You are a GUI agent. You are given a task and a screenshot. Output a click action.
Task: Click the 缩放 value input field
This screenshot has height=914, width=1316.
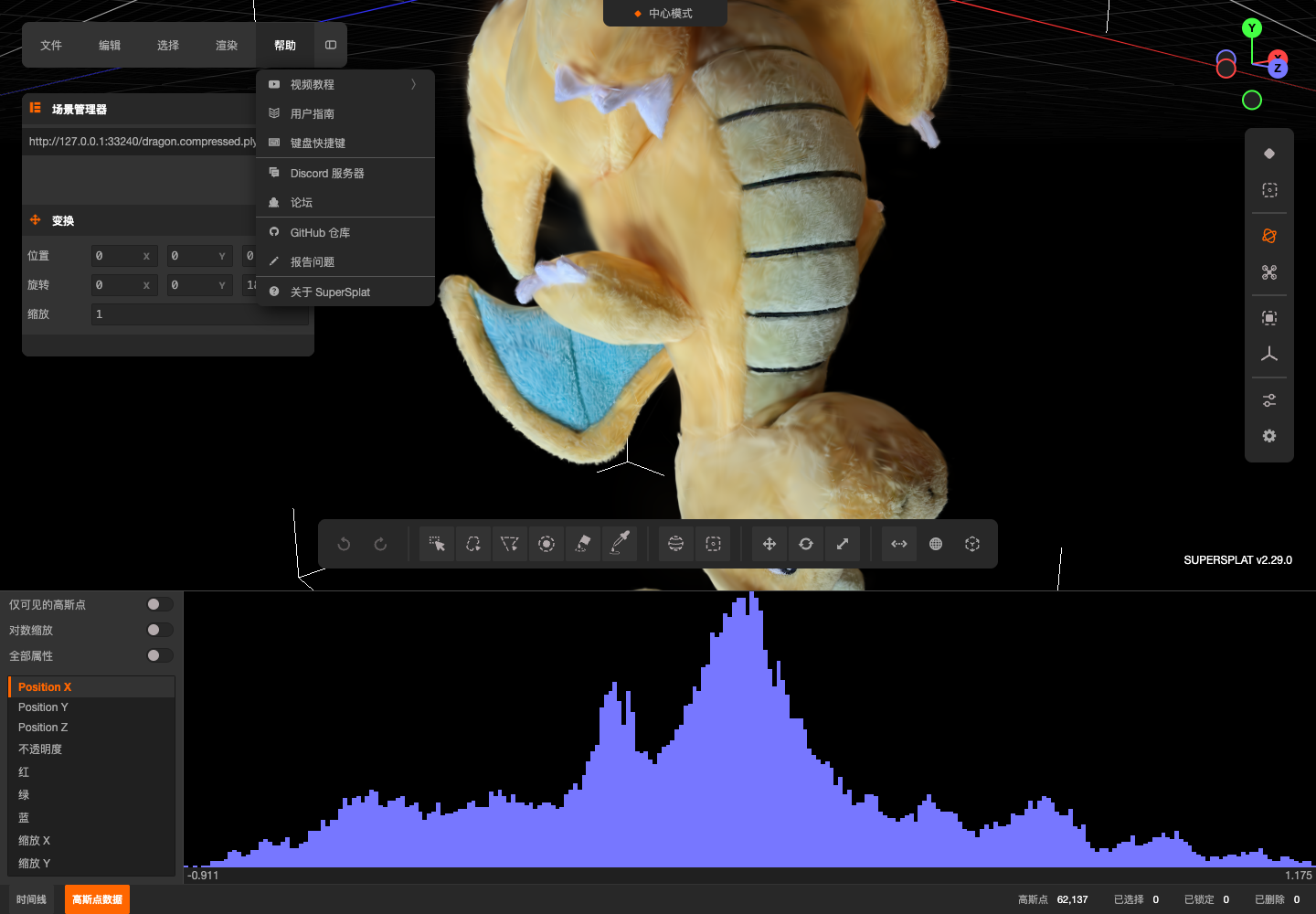pos(200,314)
